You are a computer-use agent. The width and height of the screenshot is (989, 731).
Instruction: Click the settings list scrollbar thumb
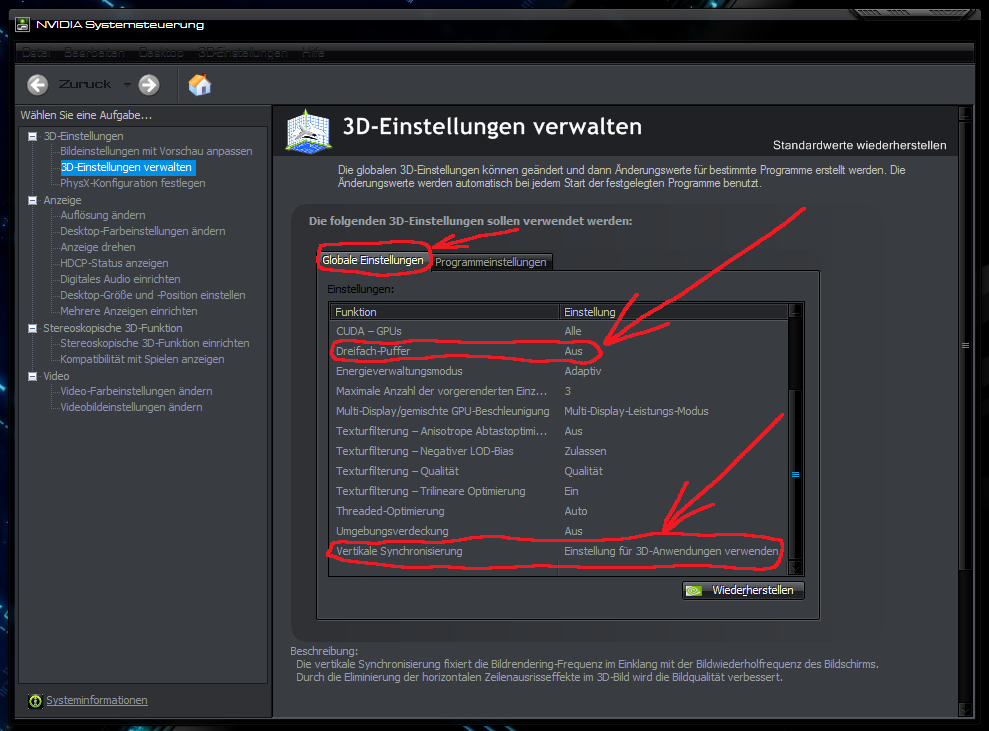click(795, 474)
